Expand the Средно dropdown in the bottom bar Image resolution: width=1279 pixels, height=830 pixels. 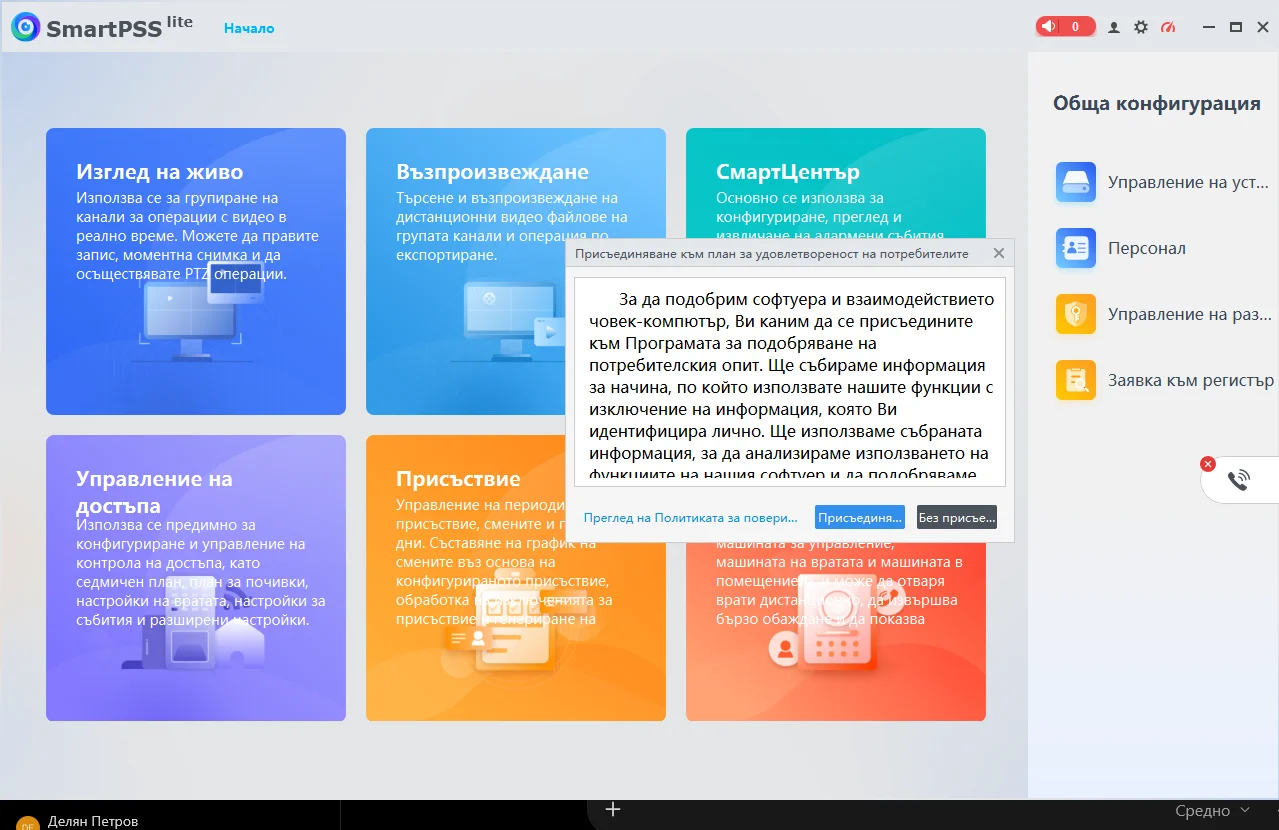tap(1213, 811)
